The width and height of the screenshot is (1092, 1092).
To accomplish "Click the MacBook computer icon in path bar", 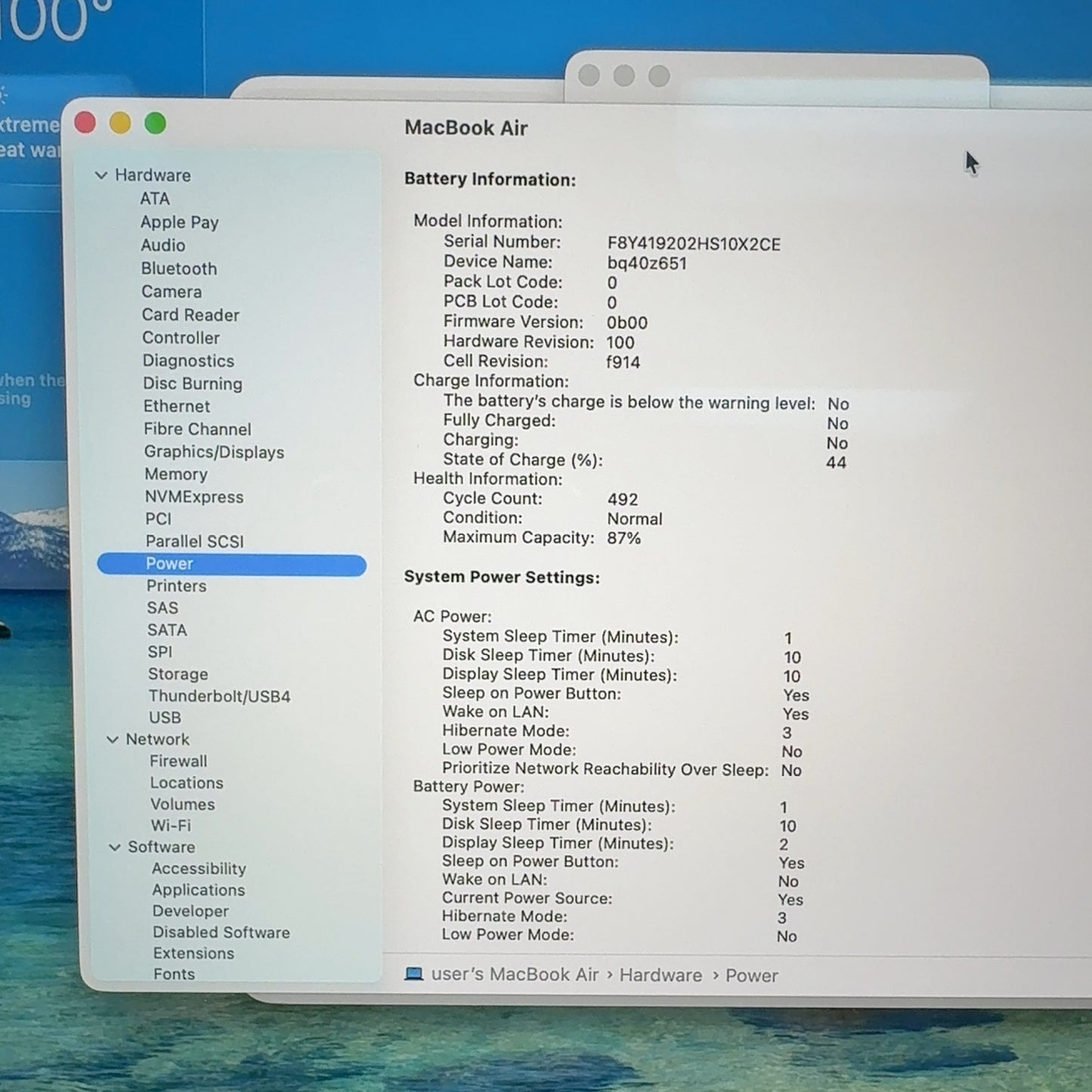I will point(414,974).
